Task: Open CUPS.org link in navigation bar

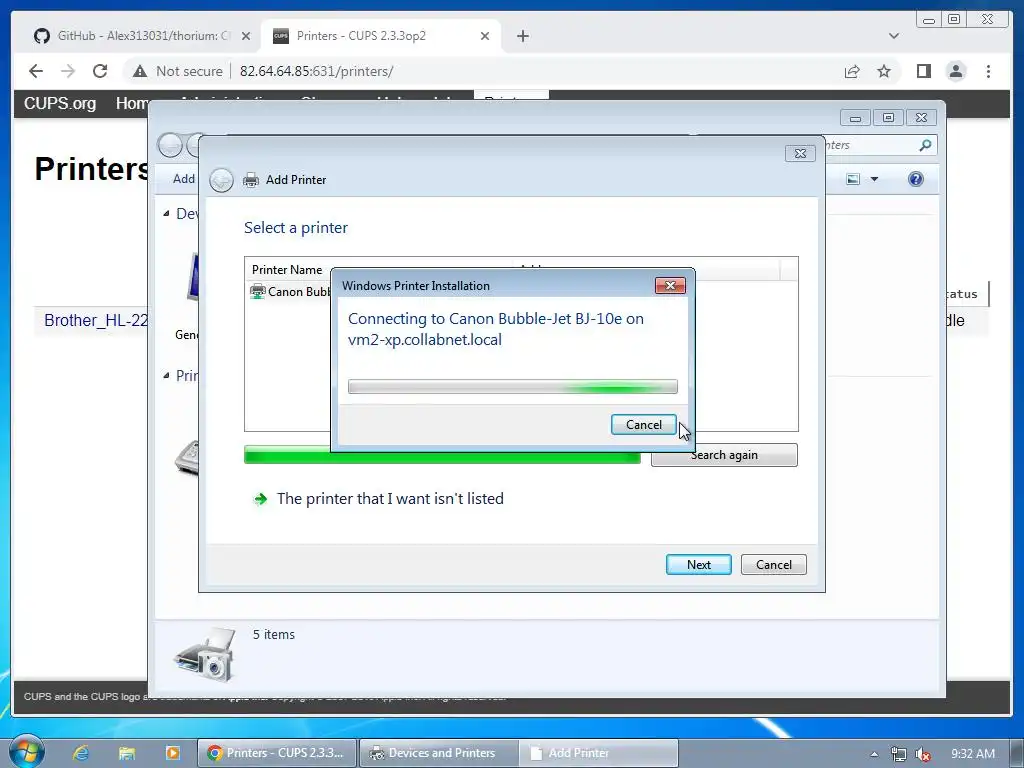Action: click(x=60, y=103)
